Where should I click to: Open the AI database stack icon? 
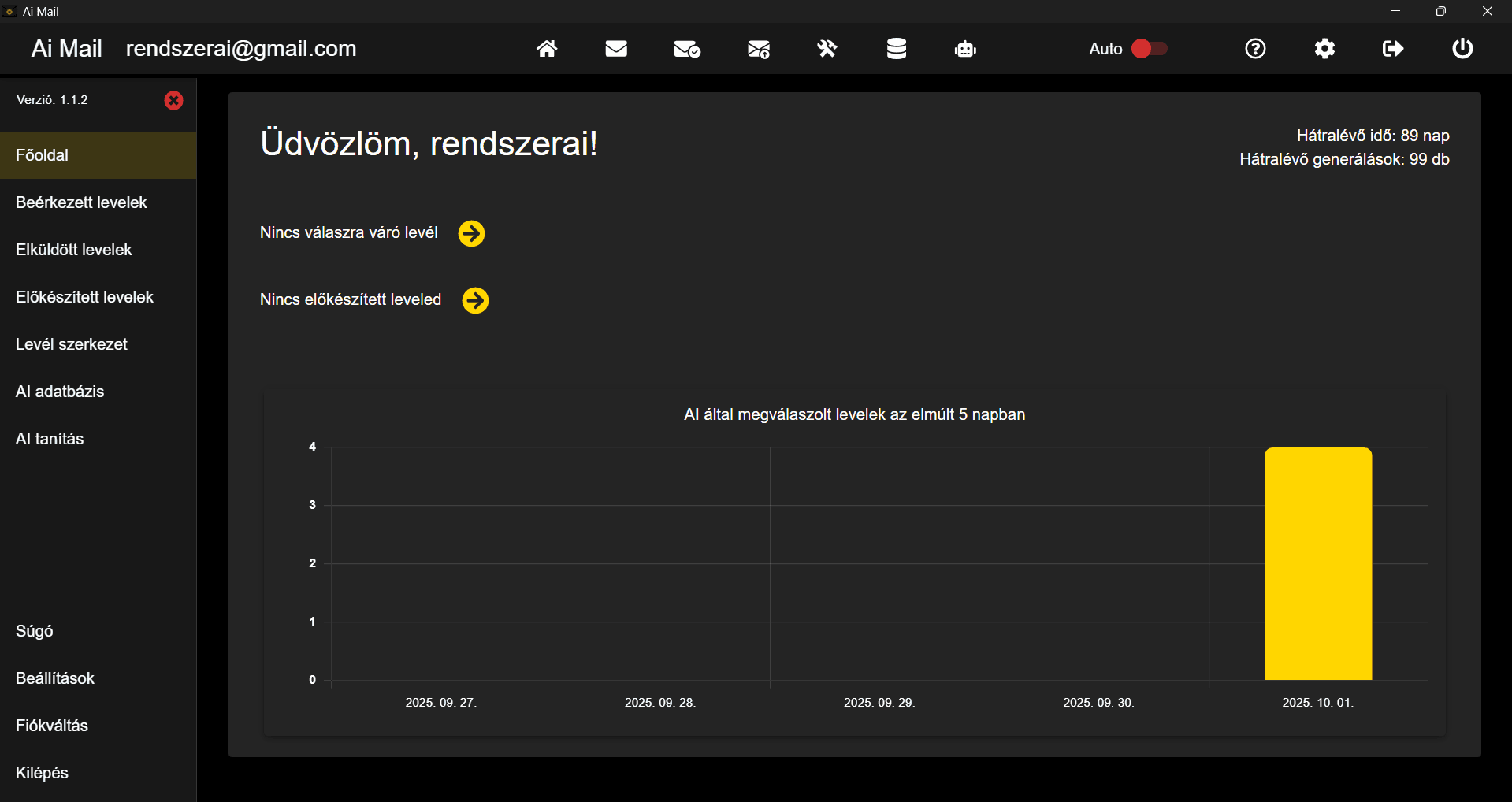coord(896,49)
